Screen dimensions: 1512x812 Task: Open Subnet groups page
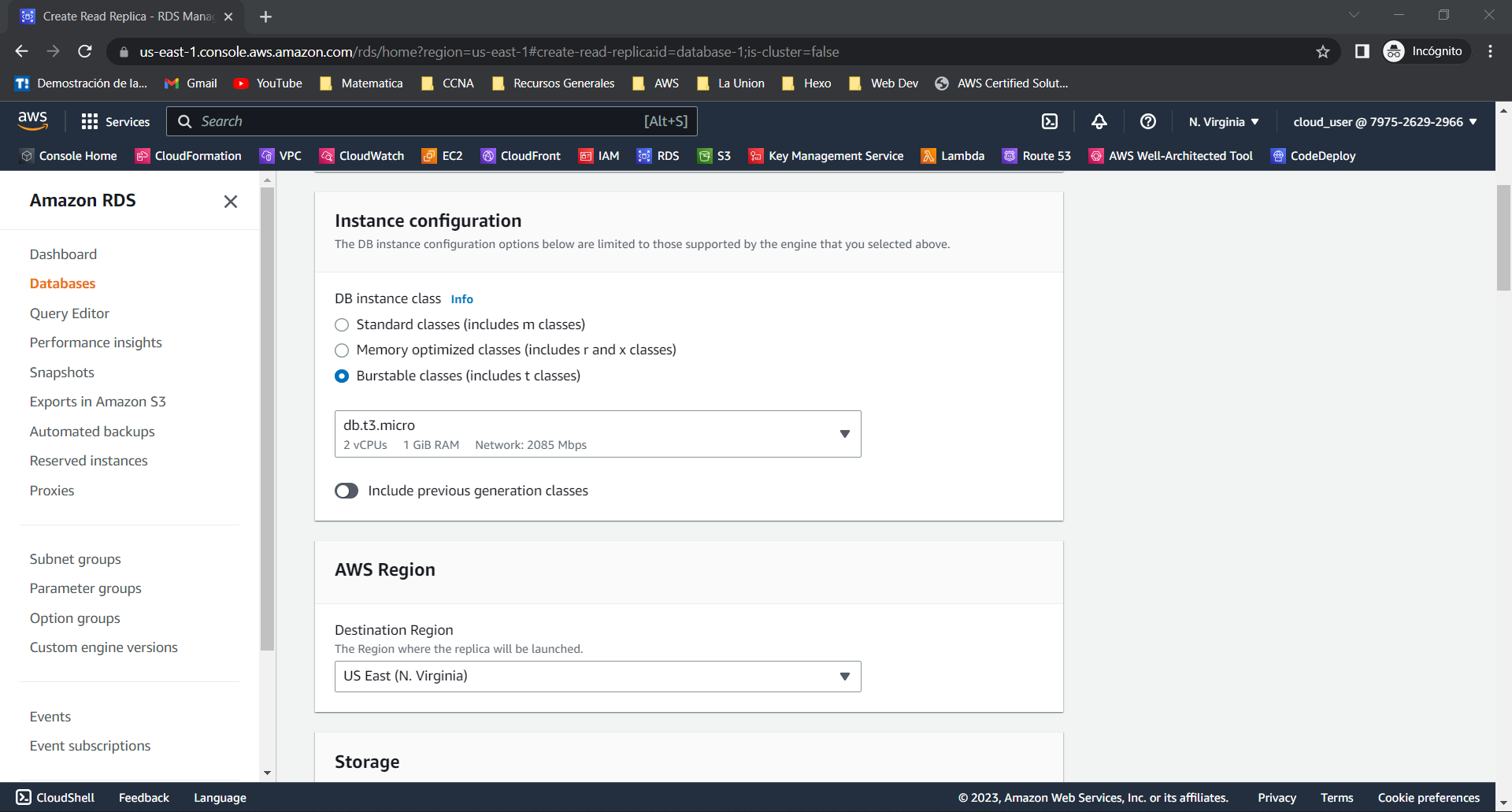click(x=76, y=559)
